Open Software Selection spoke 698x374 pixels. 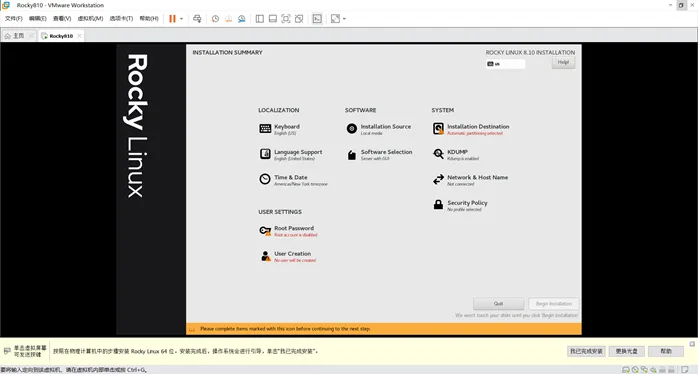pos(379,154)
